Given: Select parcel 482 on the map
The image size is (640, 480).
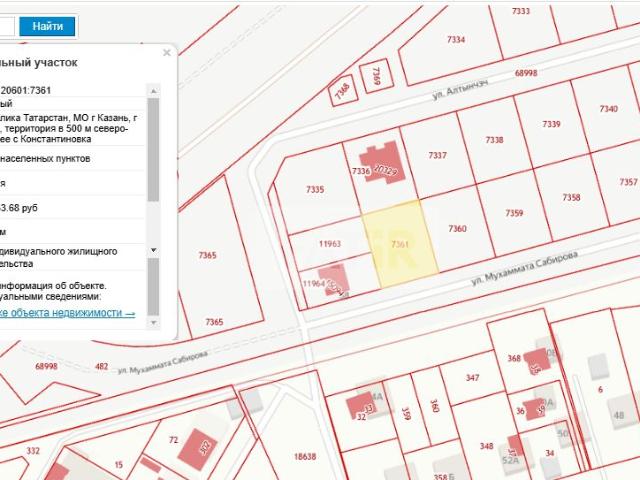Looking at the screenshot, I should point(101,367).
